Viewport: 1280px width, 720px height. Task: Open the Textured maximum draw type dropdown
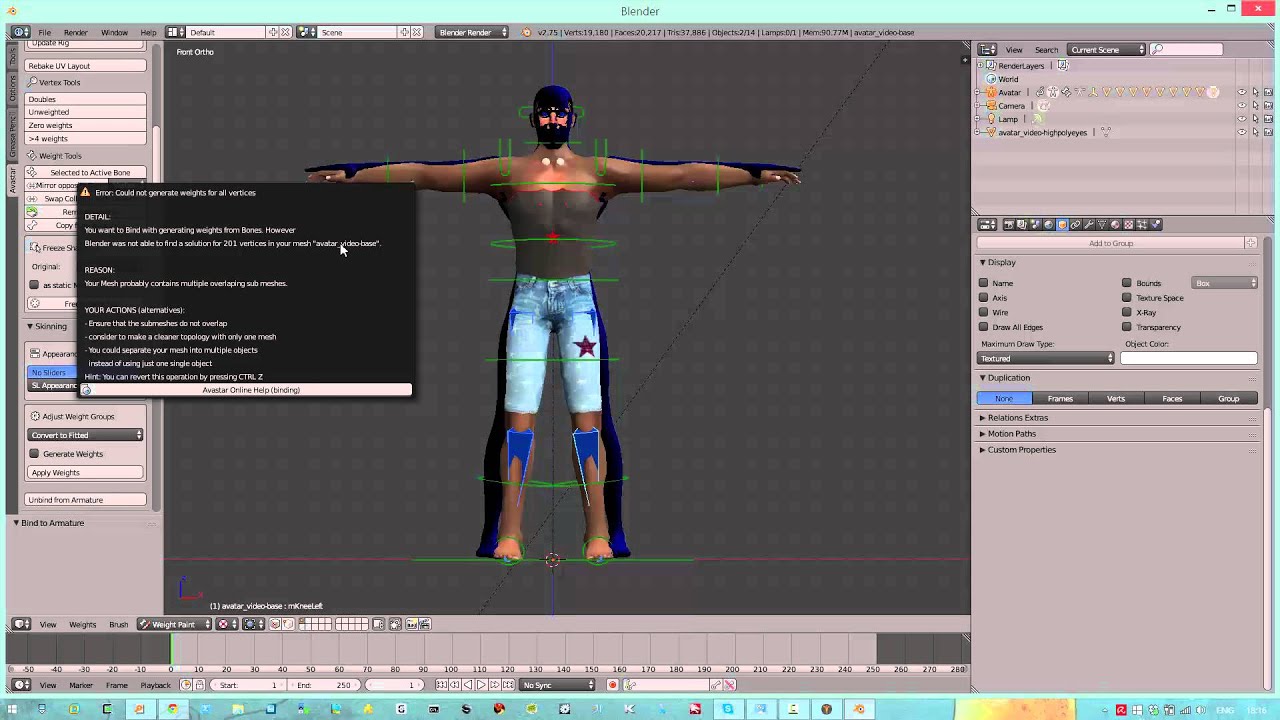click(1046, 358)
